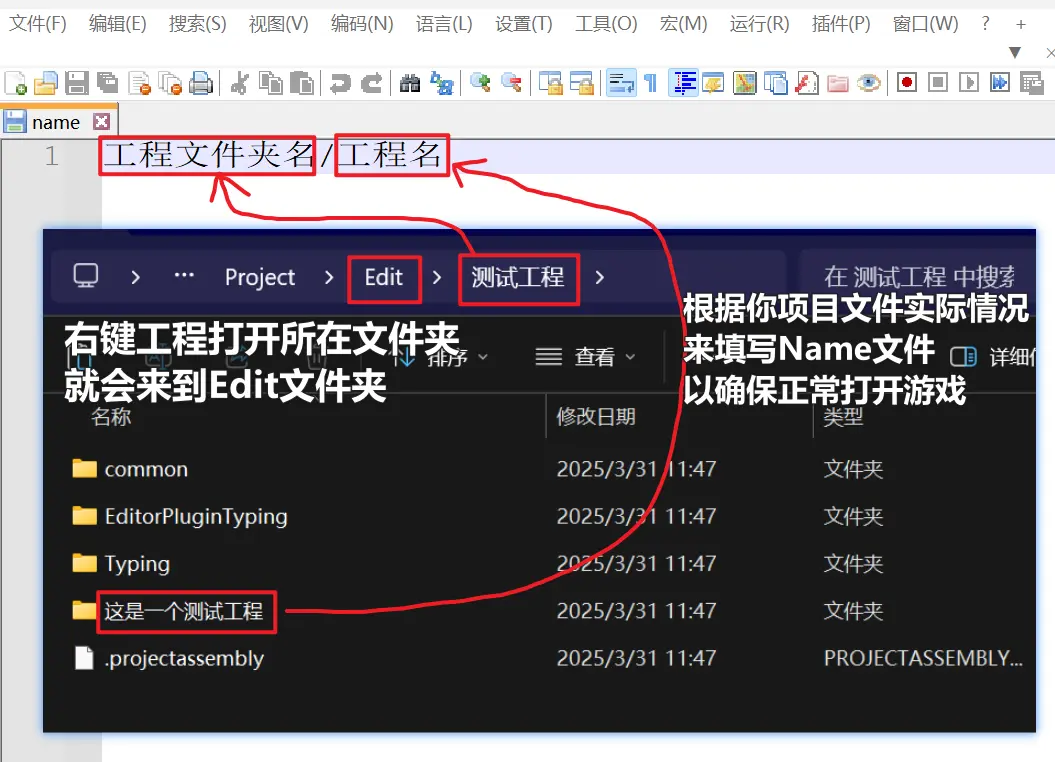The image size is (1055, 762).
Task: Open the 插件(P) menu
Action: click(x=841, y=24)
